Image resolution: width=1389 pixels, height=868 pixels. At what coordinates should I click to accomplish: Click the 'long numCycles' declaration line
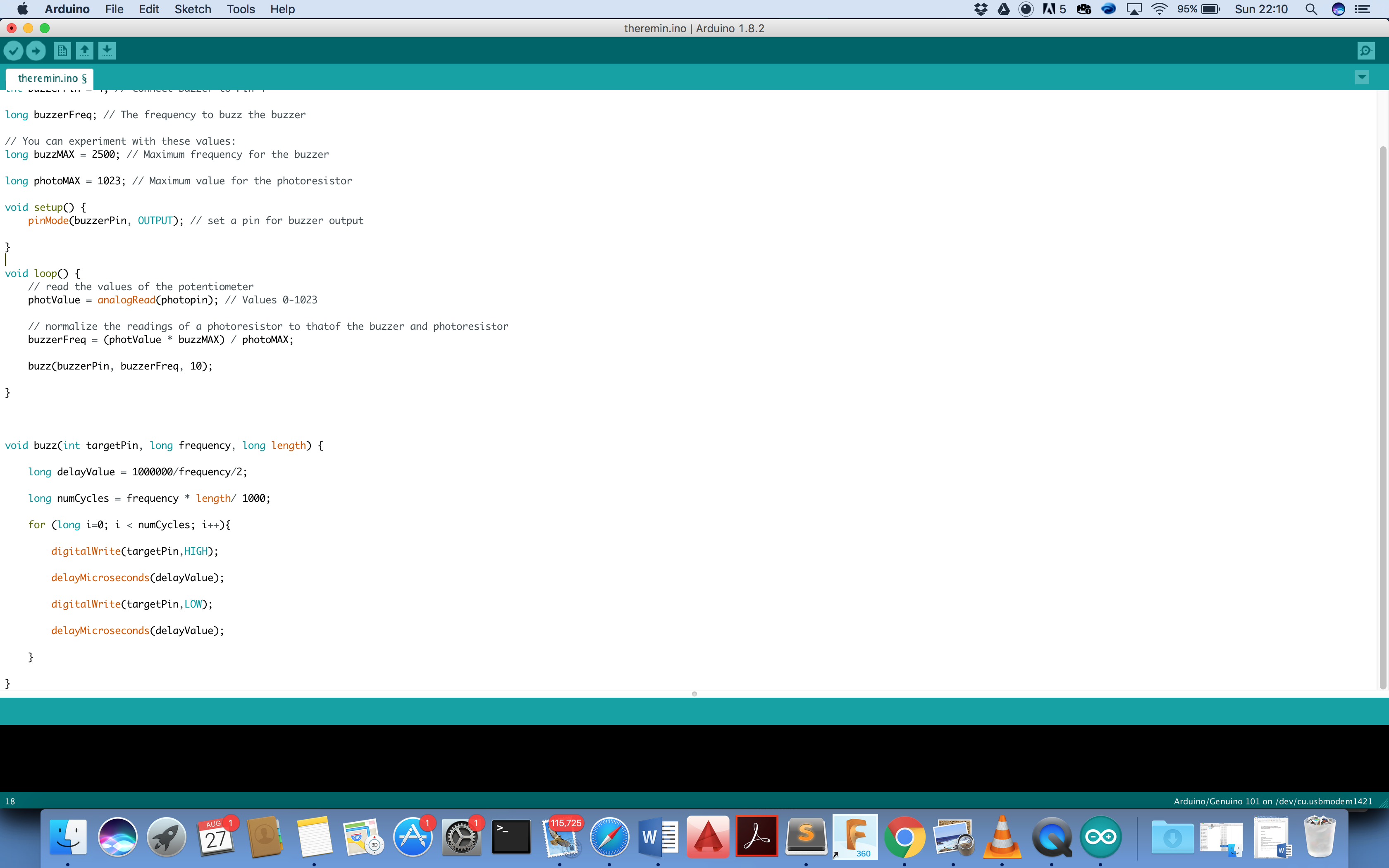149,498
